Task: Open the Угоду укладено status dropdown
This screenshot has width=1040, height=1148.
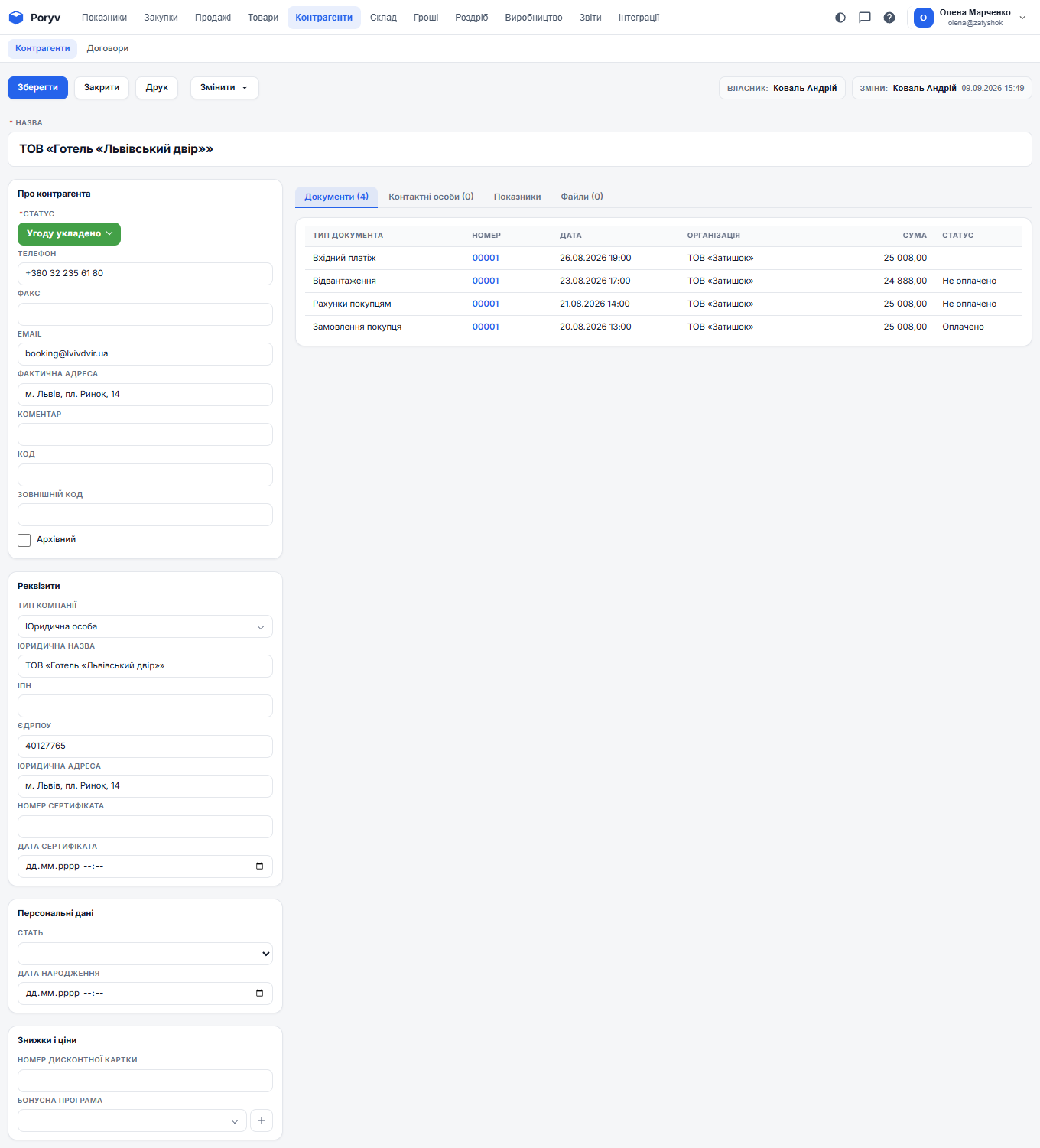Action: click(69, 234)
